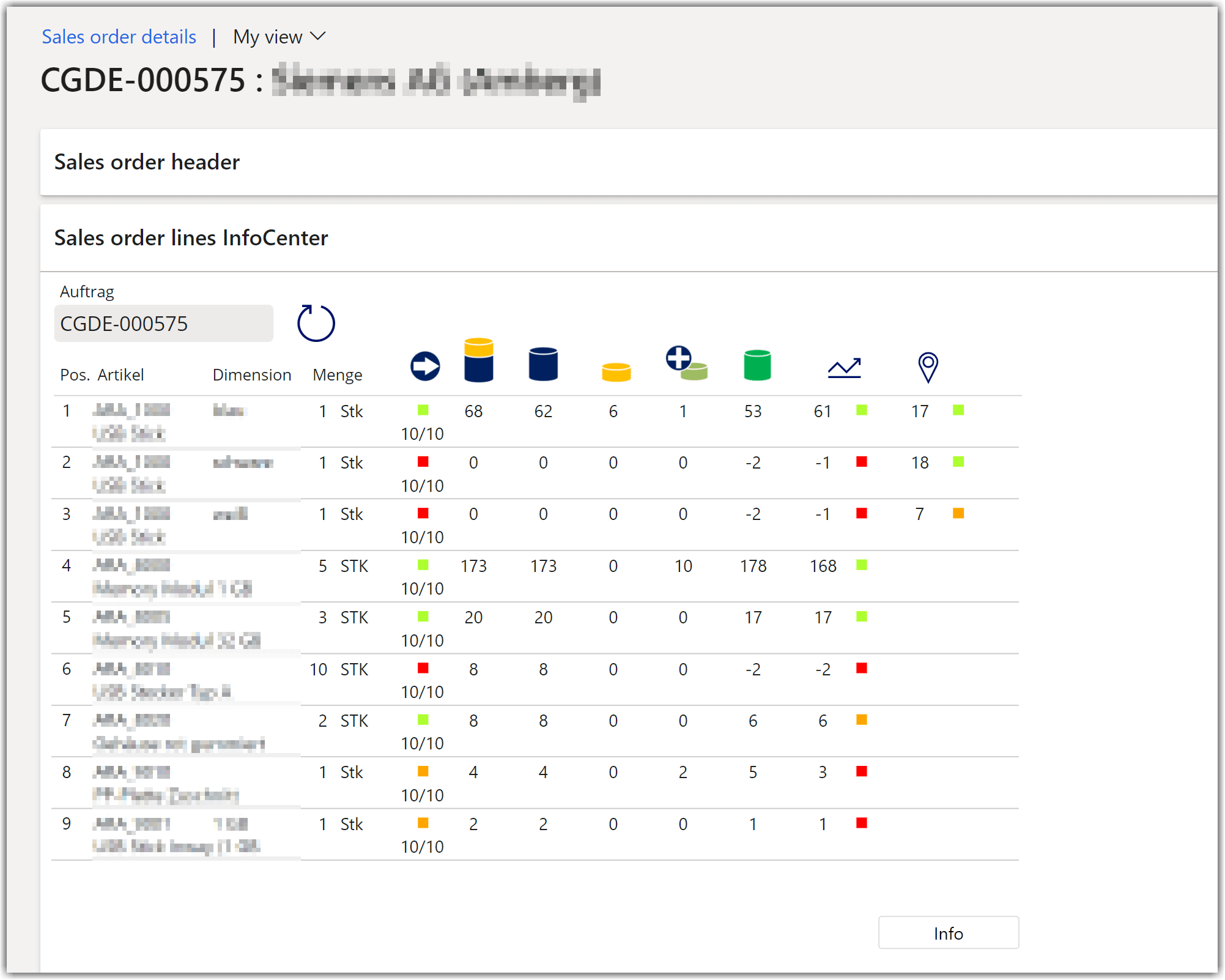Expand the Sales order header section
1225x980 pixels.
point(147,162)
